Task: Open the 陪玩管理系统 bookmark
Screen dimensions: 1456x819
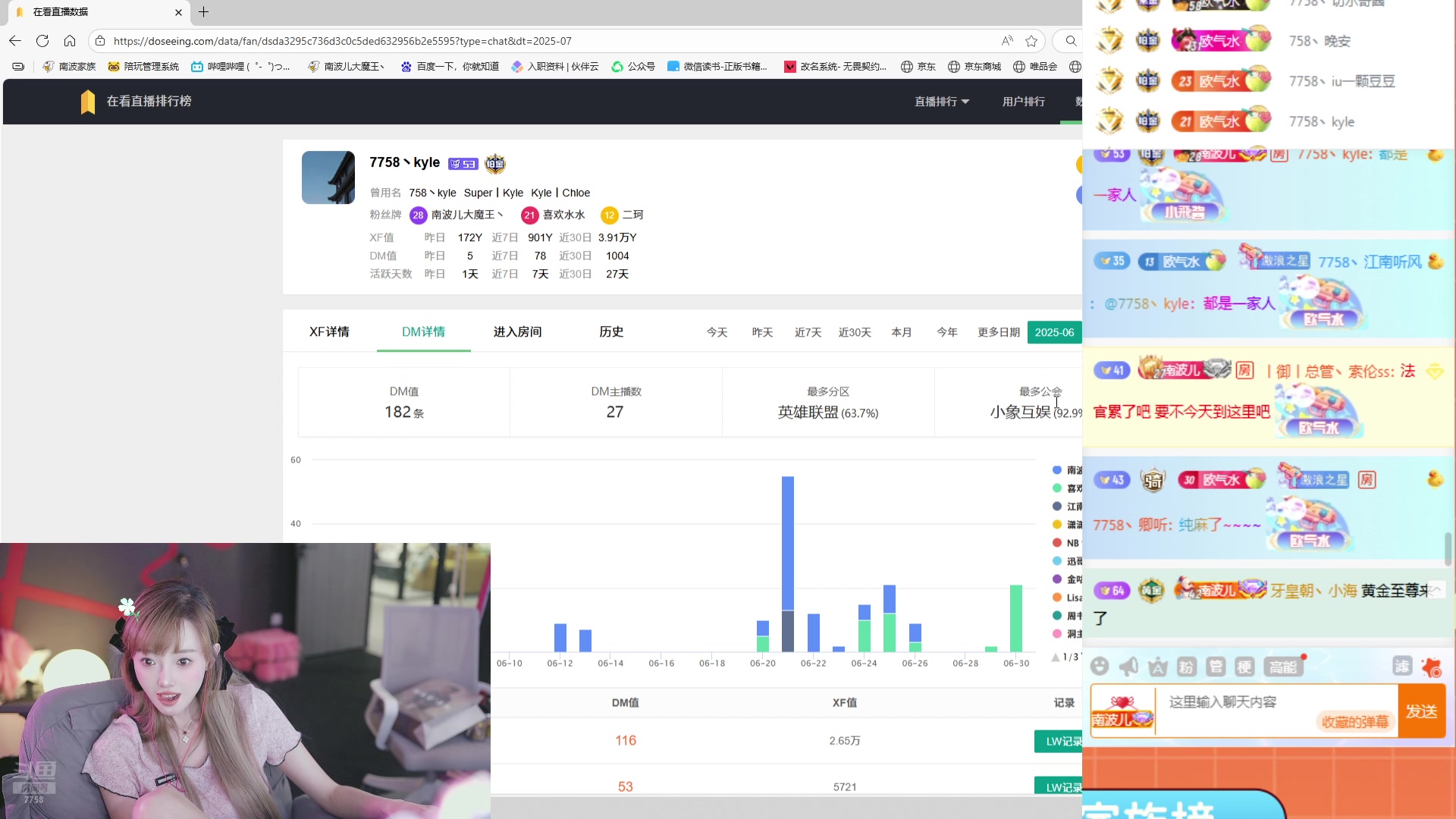Action: (x=143, y=67)
